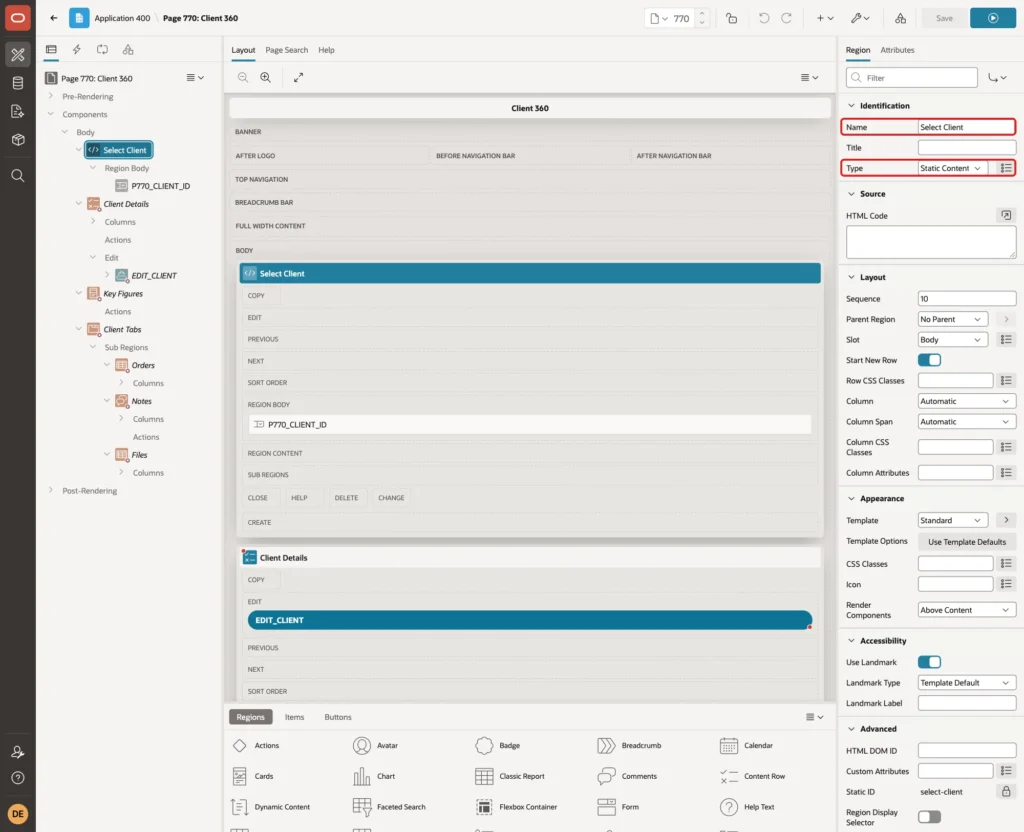Open the Create plus dropdown menu
This screenshot has height=832, width=1024.
click(x=825, y=18)
